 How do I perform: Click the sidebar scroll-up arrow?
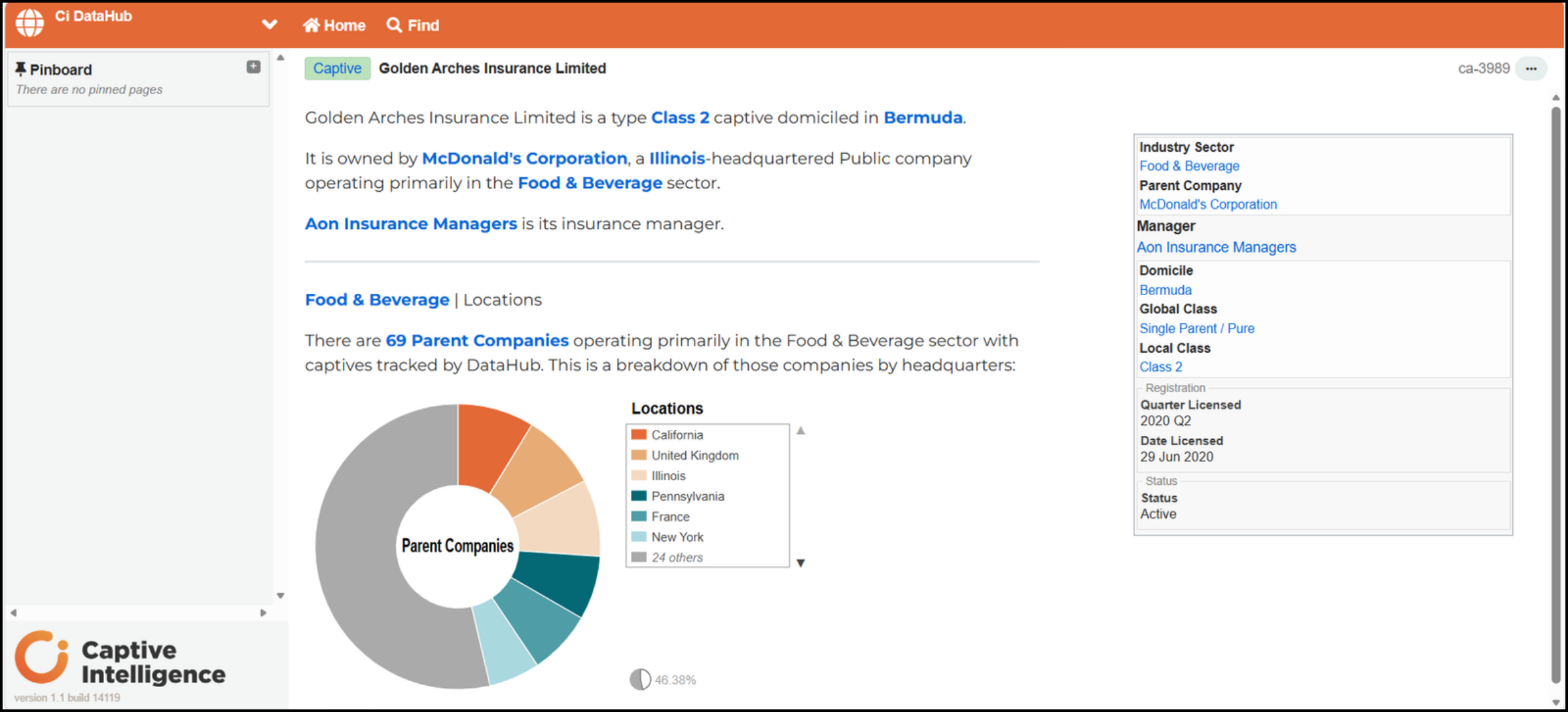[x=280, y=58]
